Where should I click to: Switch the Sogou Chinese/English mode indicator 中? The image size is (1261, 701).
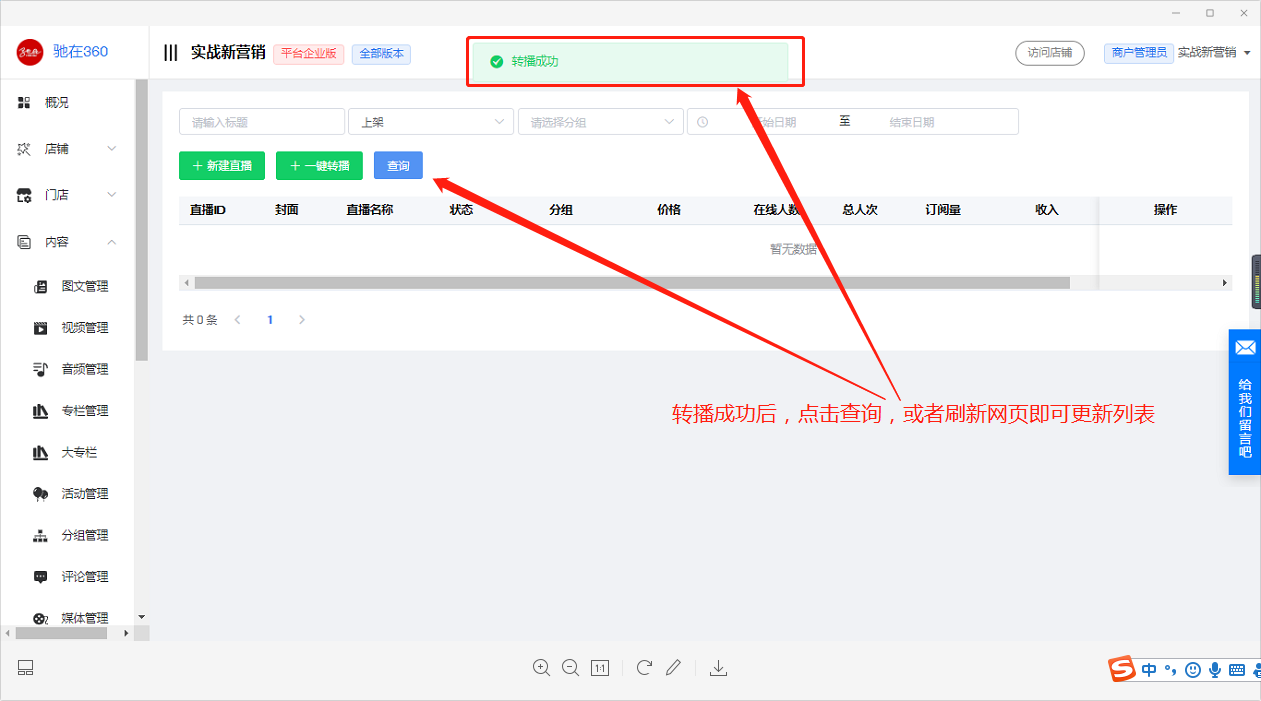pyautogui.click(x=1149, y=670)
